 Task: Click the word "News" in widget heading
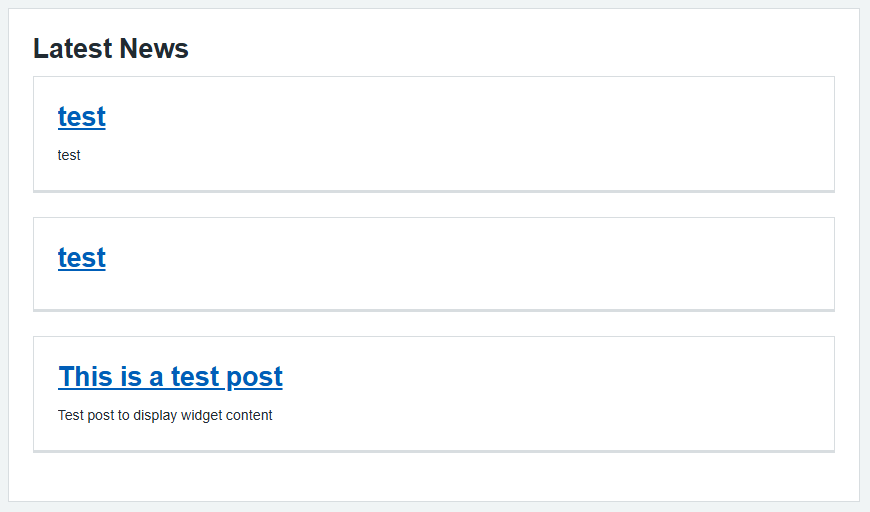153,48
